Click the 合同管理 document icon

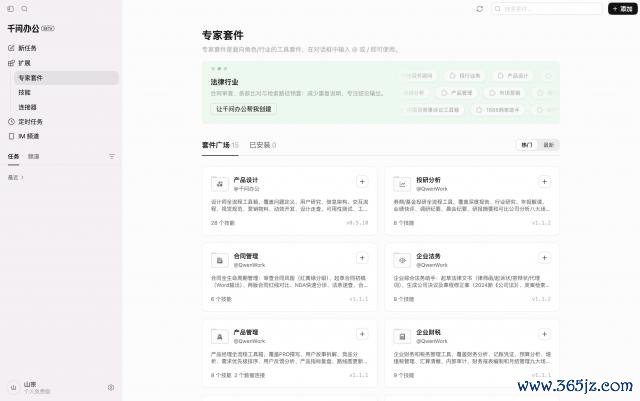pos(220,260)
